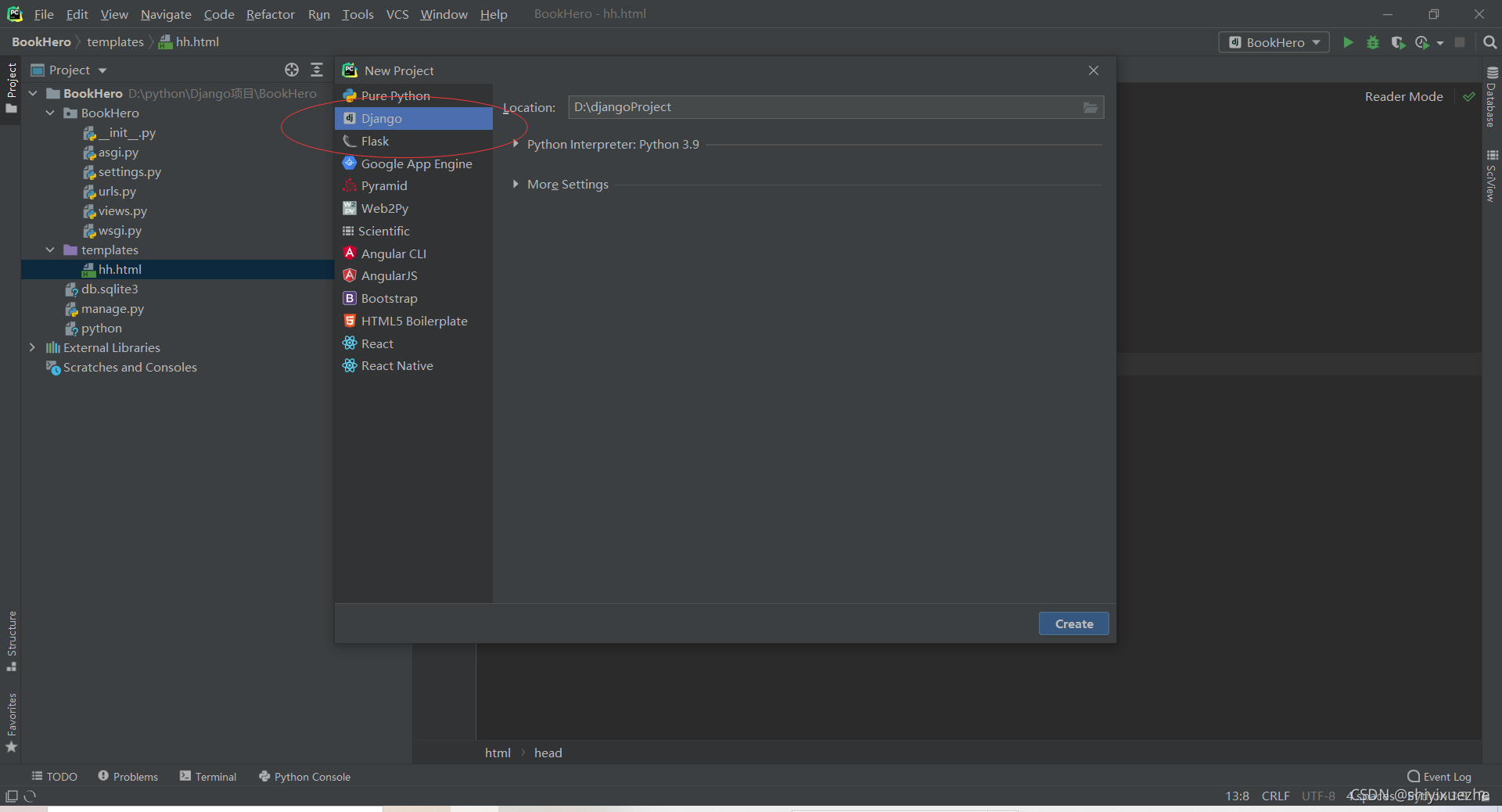Screen dimensions: 1502x812
Task: Click templates breadcrumb in navigation bar
Action: pyautogui.click(x=115, y=41)
